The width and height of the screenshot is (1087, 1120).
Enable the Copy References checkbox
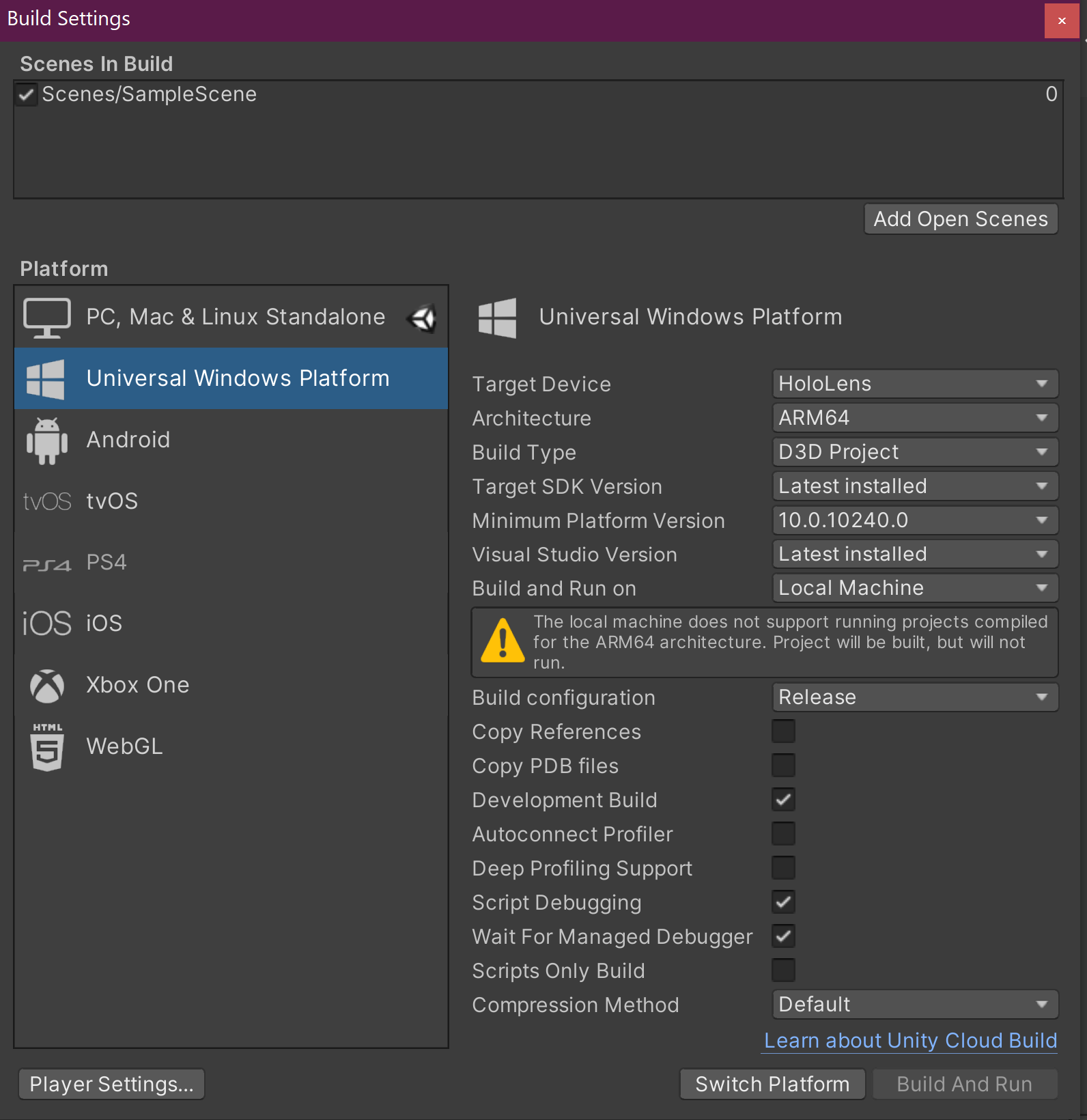pos(783,731)
